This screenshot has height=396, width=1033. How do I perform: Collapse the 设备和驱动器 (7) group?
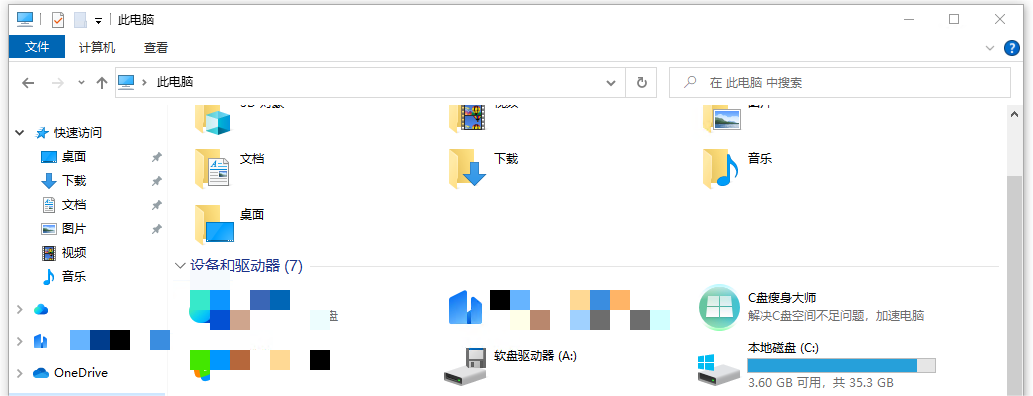click(180, 266)
